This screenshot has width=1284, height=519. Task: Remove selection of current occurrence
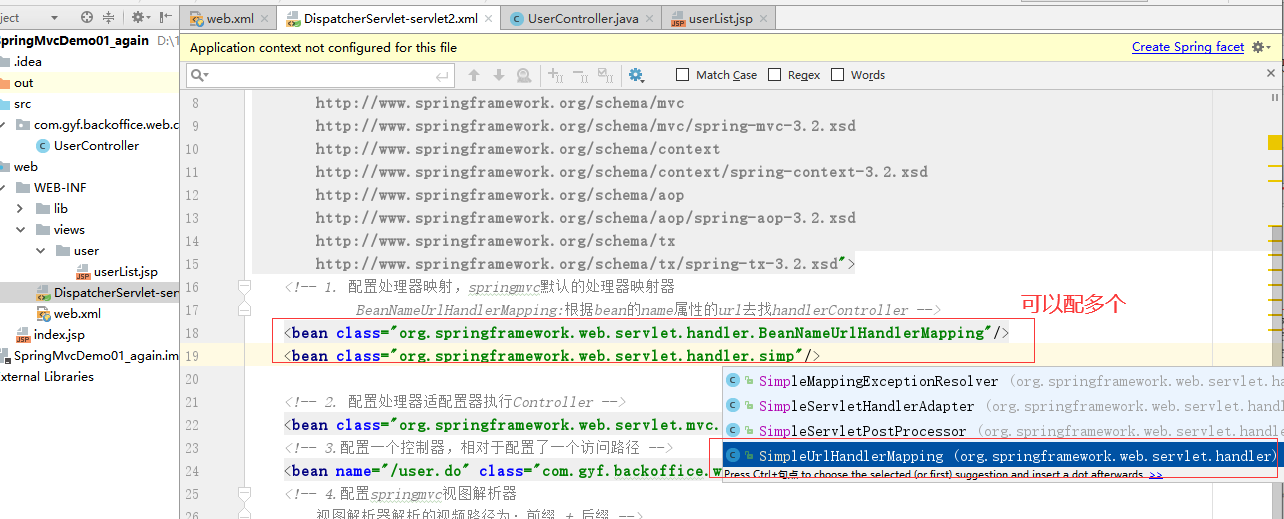(581, 75)
